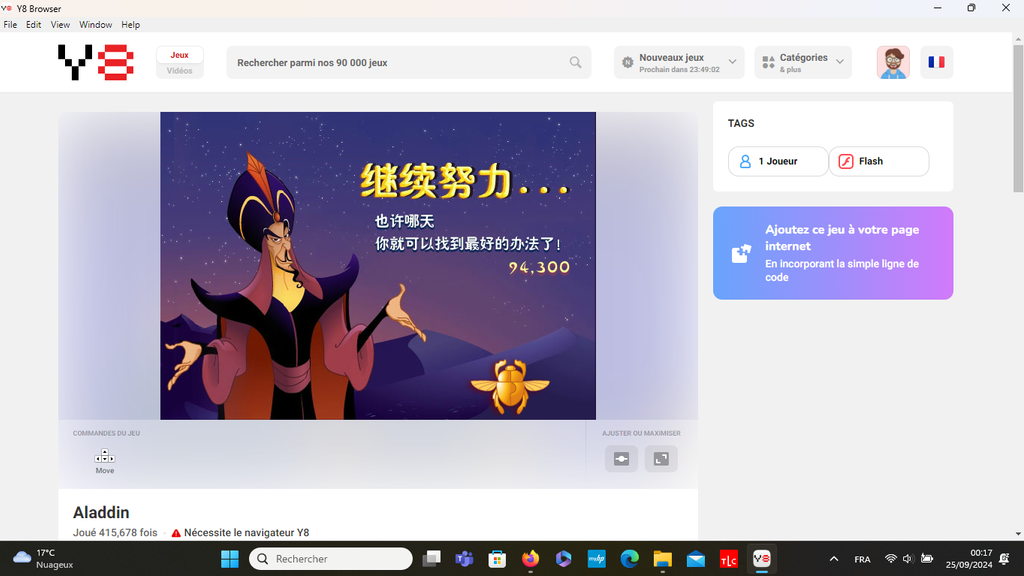Click the 1 Joueur person icon
Screen dimensions: 1024x576
point(745,161)
